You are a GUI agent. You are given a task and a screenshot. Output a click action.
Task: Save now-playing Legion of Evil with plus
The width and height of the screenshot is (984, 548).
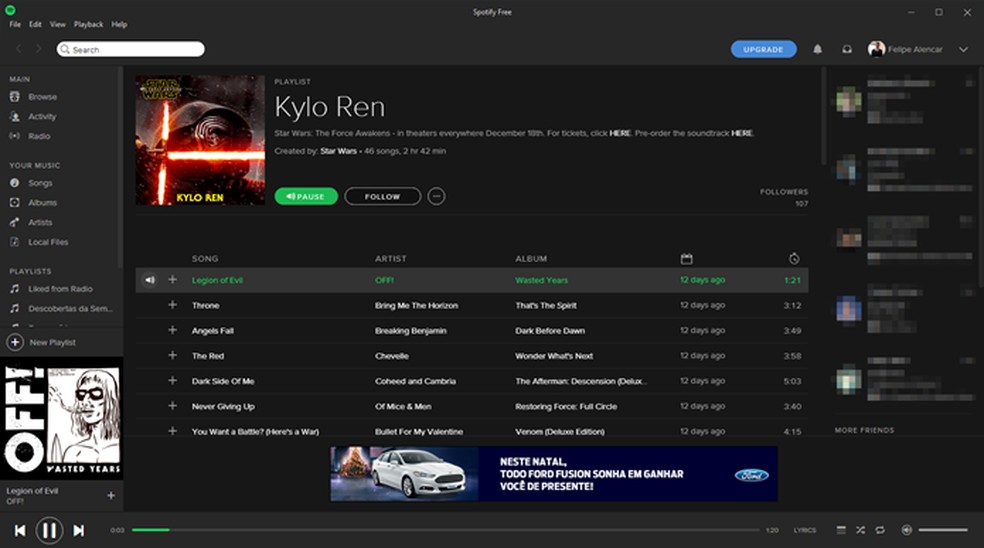(111, 495)
